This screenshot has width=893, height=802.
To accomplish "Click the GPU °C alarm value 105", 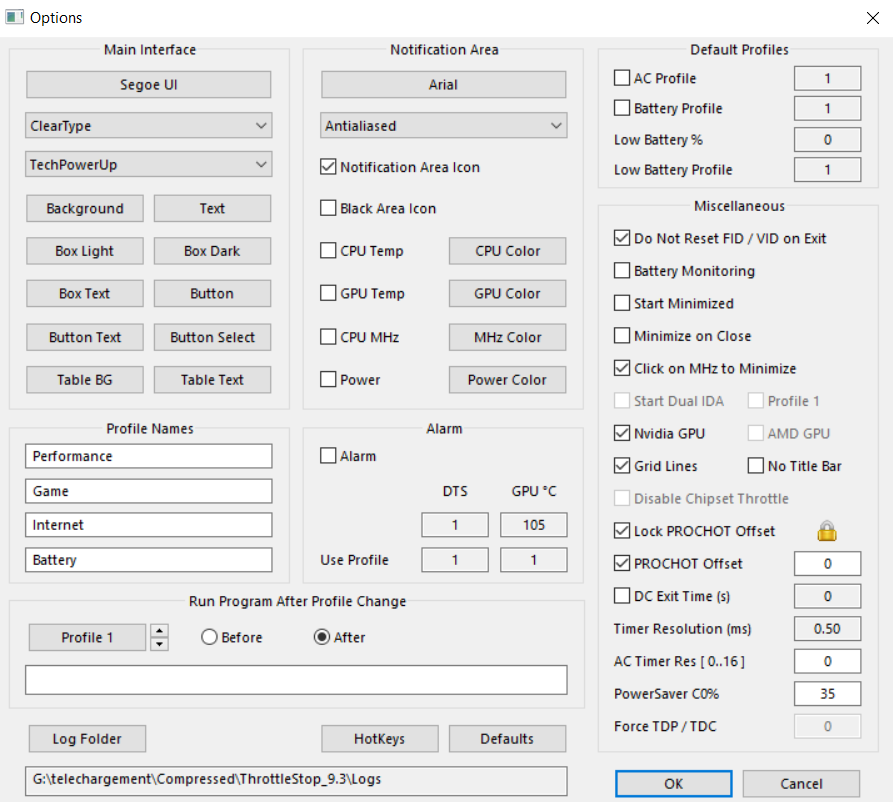I will 534,525.
